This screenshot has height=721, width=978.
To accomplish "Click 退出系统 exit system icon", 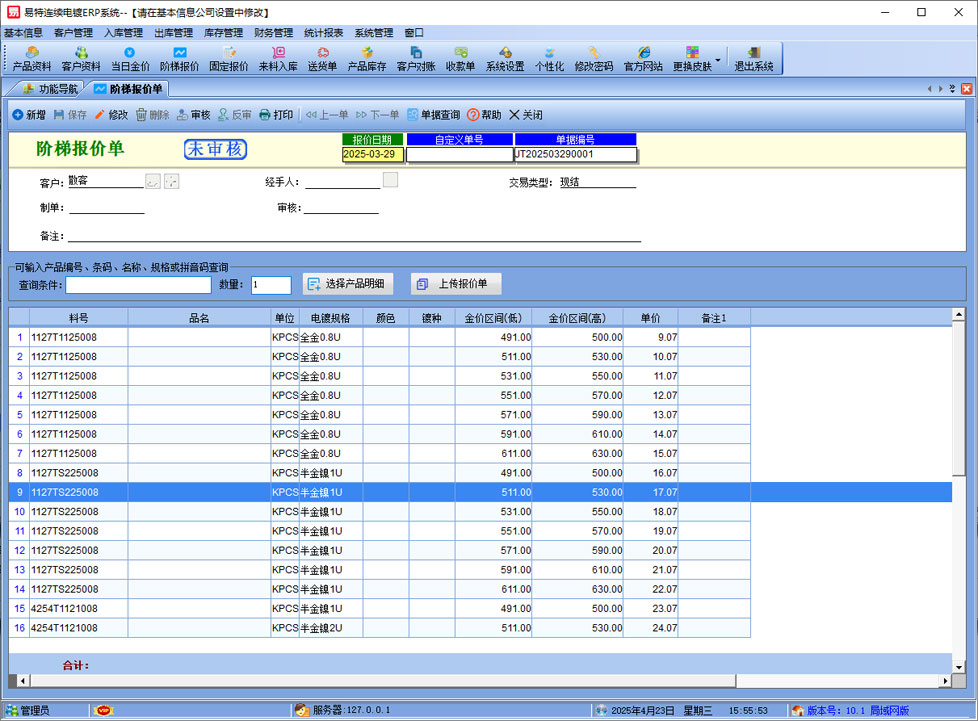I will (x=754, y=59).
